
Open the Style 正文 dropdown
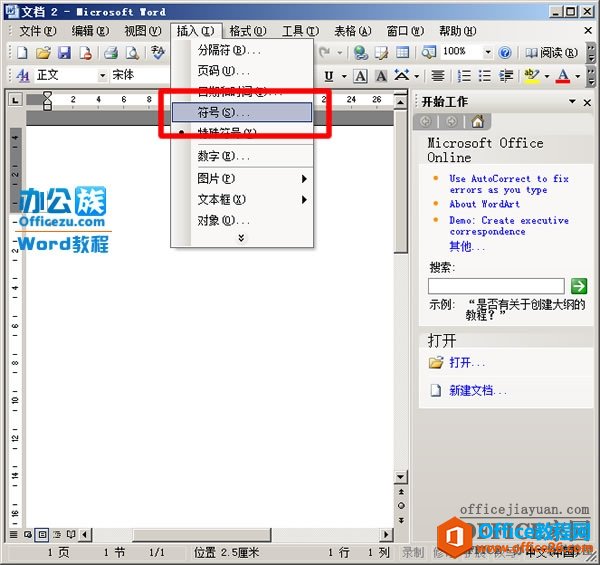point(102,75)
